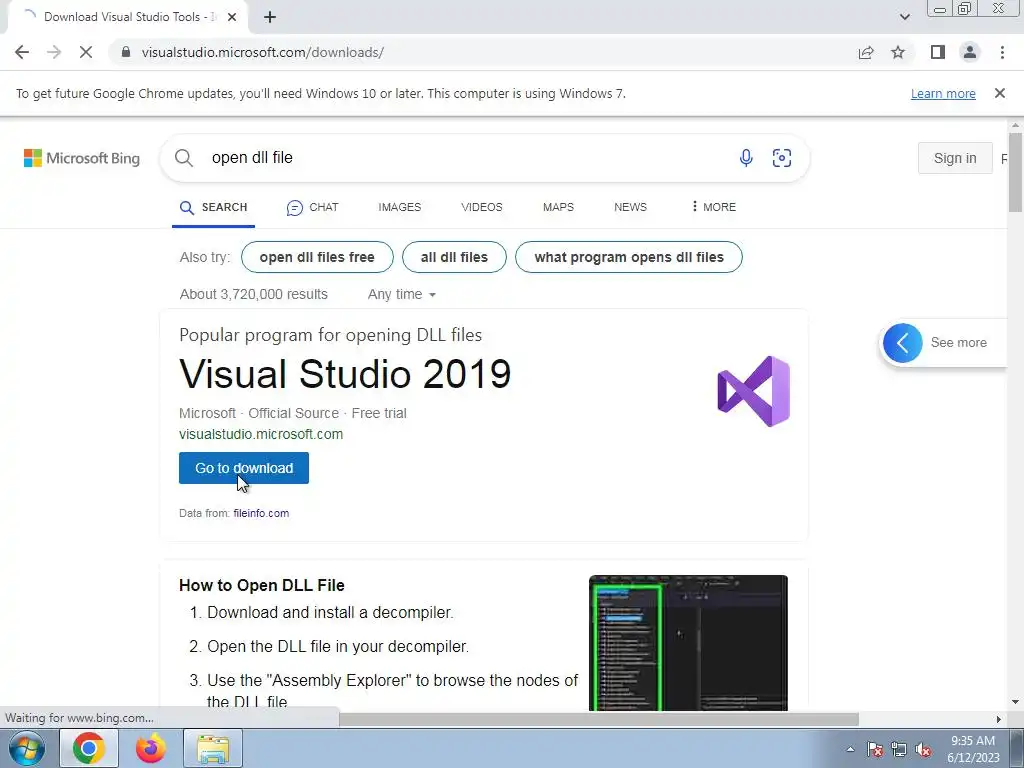Click the taskbar clock showing 9:35 AM

pos(973,749)
